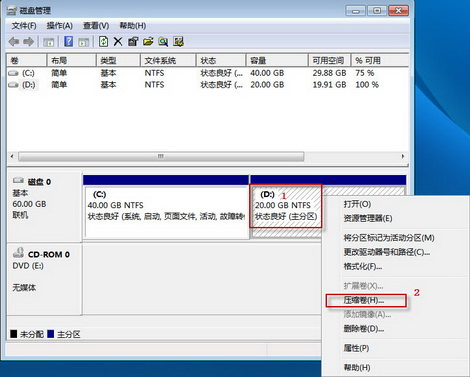The height and width of the screenshot is (377, 470).
Task: Select the (C:) 40.00 GB partition block
Action: click(x=166, y=211)
